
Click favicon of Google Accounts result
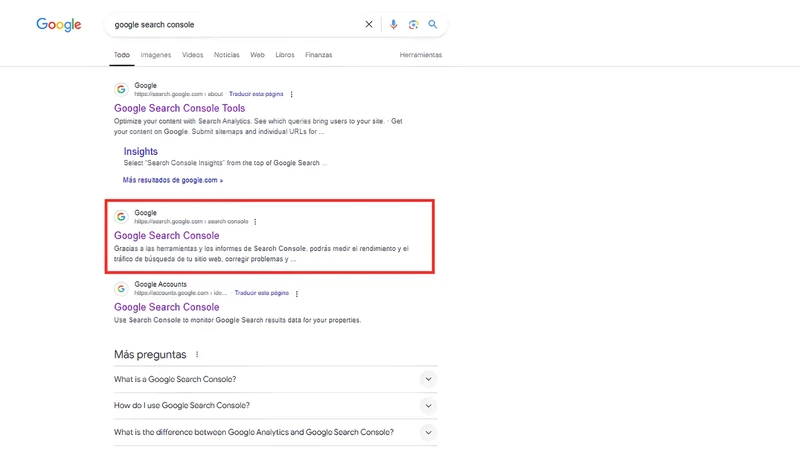(x=121, y=289)
